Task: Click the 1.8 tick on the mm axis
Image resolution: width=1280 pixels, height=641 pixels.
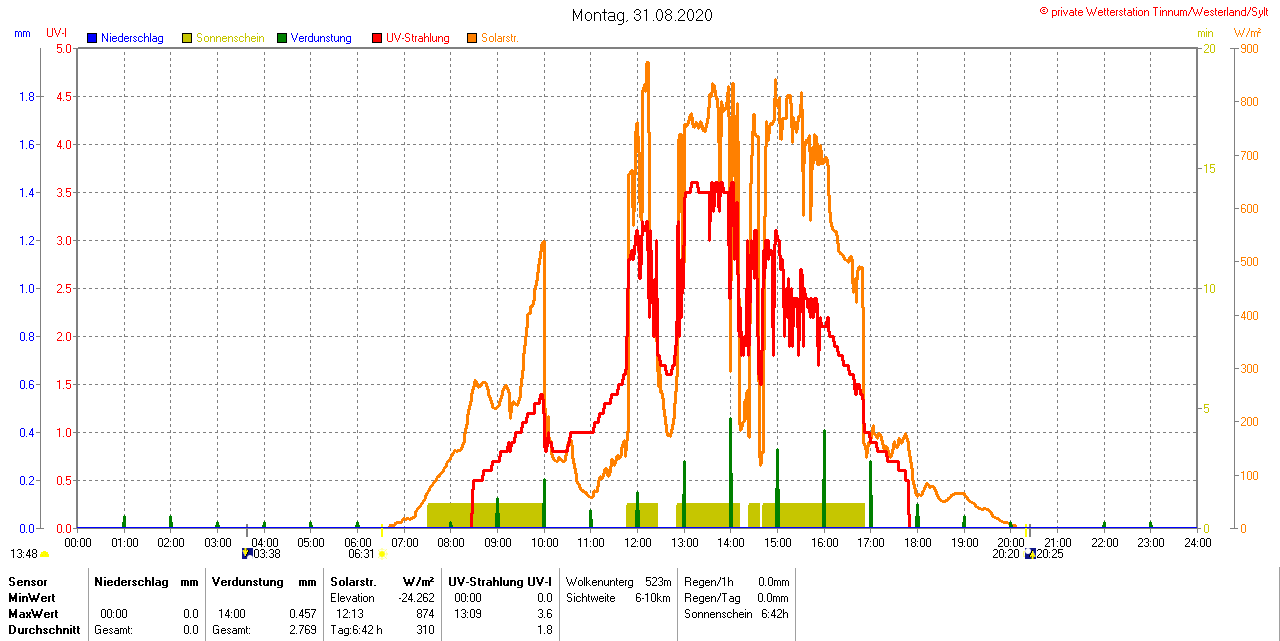Action: tap(27, 96)
